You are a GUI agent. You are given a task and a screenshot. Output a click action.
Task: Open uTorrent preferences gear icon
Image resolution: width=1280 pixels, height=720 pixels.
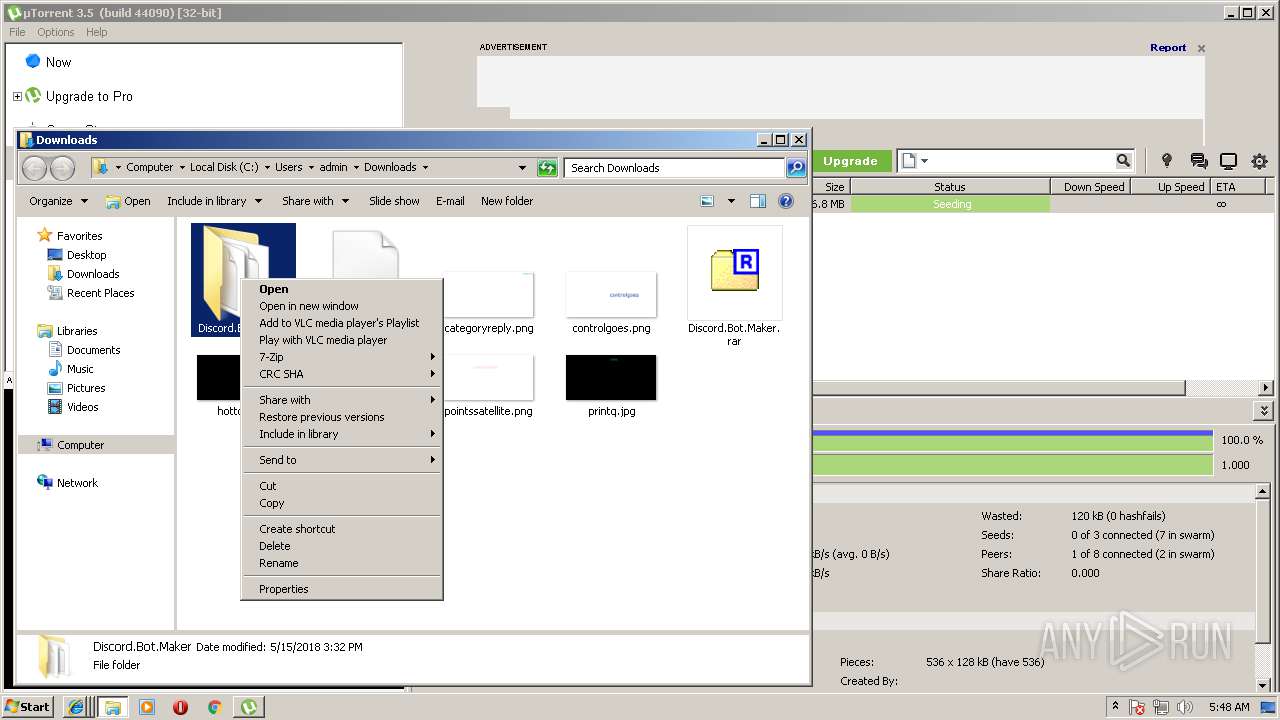coord(1259,161)
